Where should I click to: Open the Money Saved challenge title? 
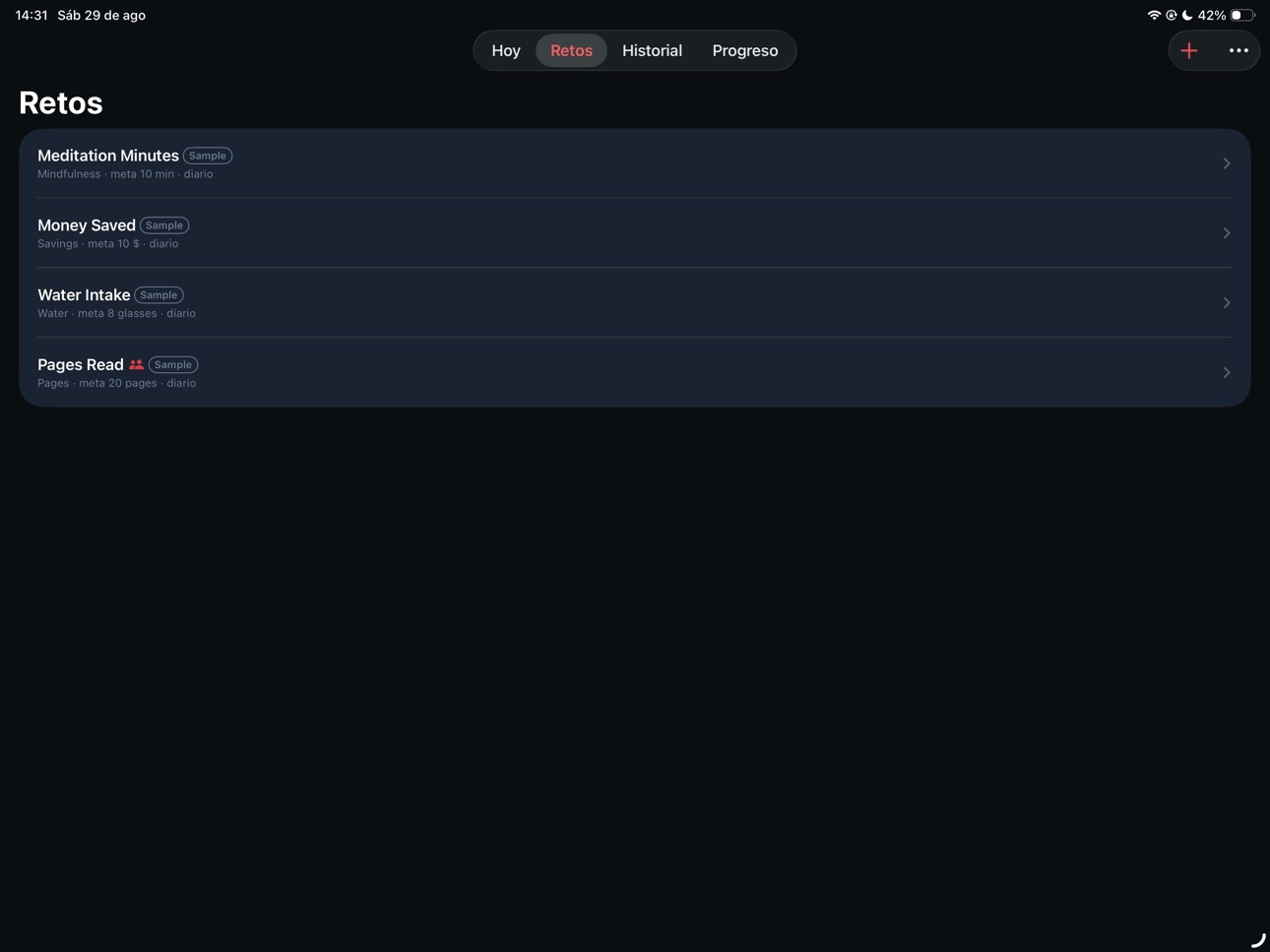click(87, 225)
